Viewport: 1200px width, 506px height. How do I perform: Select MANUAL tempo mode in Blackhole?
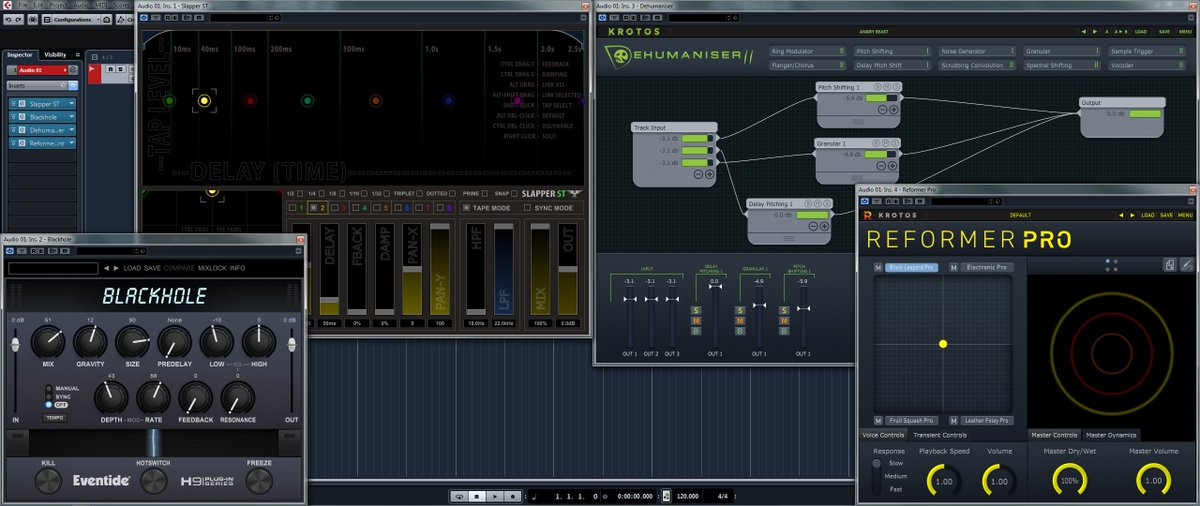click(50, 388)
